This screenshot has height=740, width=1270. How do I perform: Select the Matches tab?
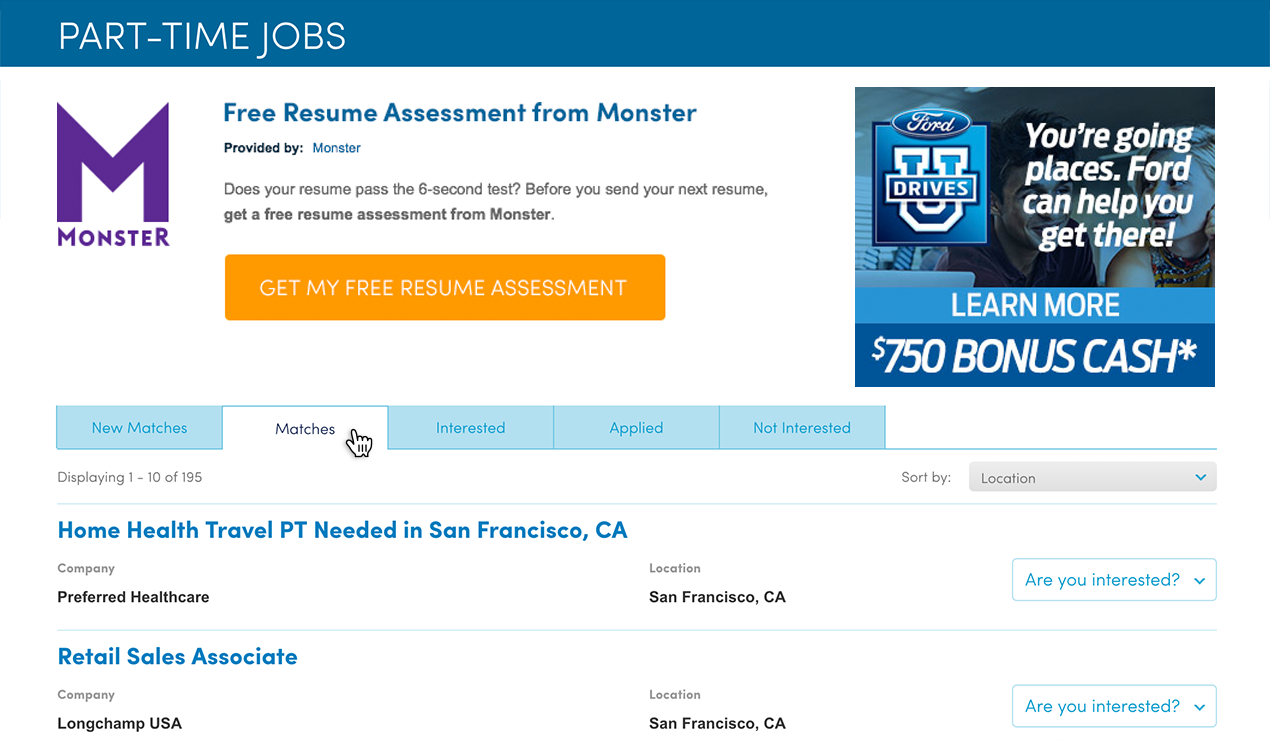pyautogui.click(x=305, y=428)
